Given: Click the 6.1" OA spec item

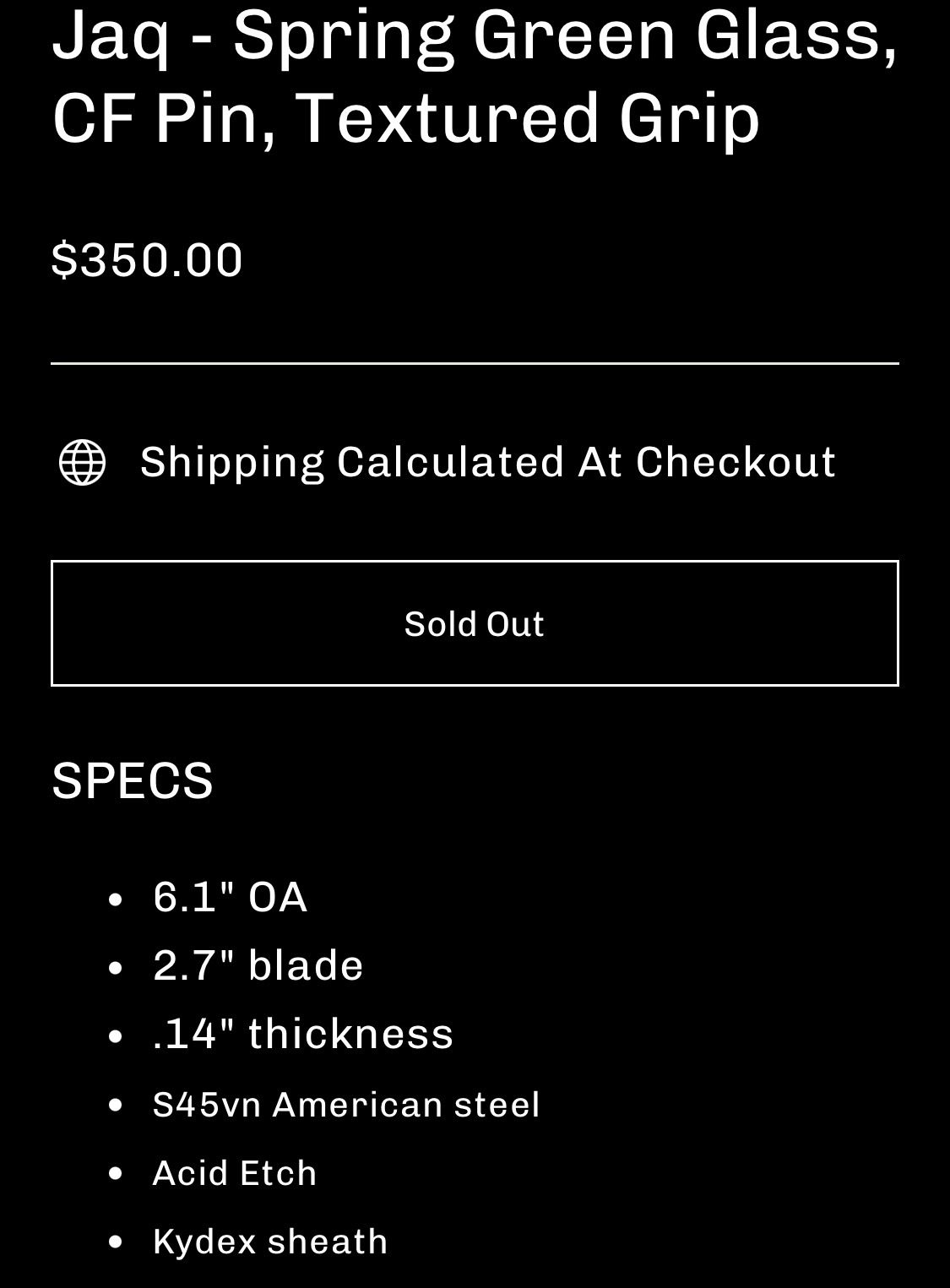Looking at the screenshot, I should pyautogui.click(x=230, y=896).
